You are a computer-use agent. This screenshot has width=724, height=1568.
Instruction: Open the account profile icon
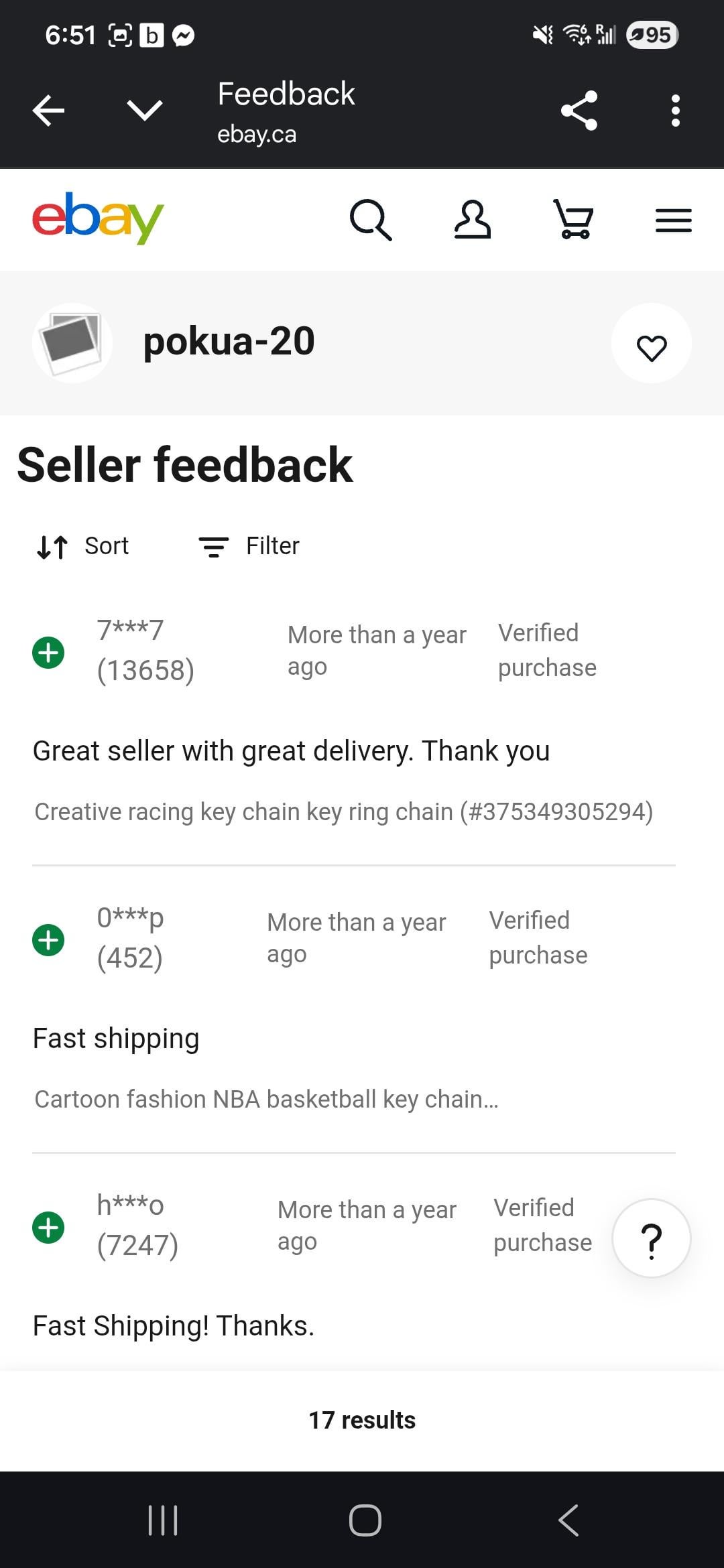[472, 220]
